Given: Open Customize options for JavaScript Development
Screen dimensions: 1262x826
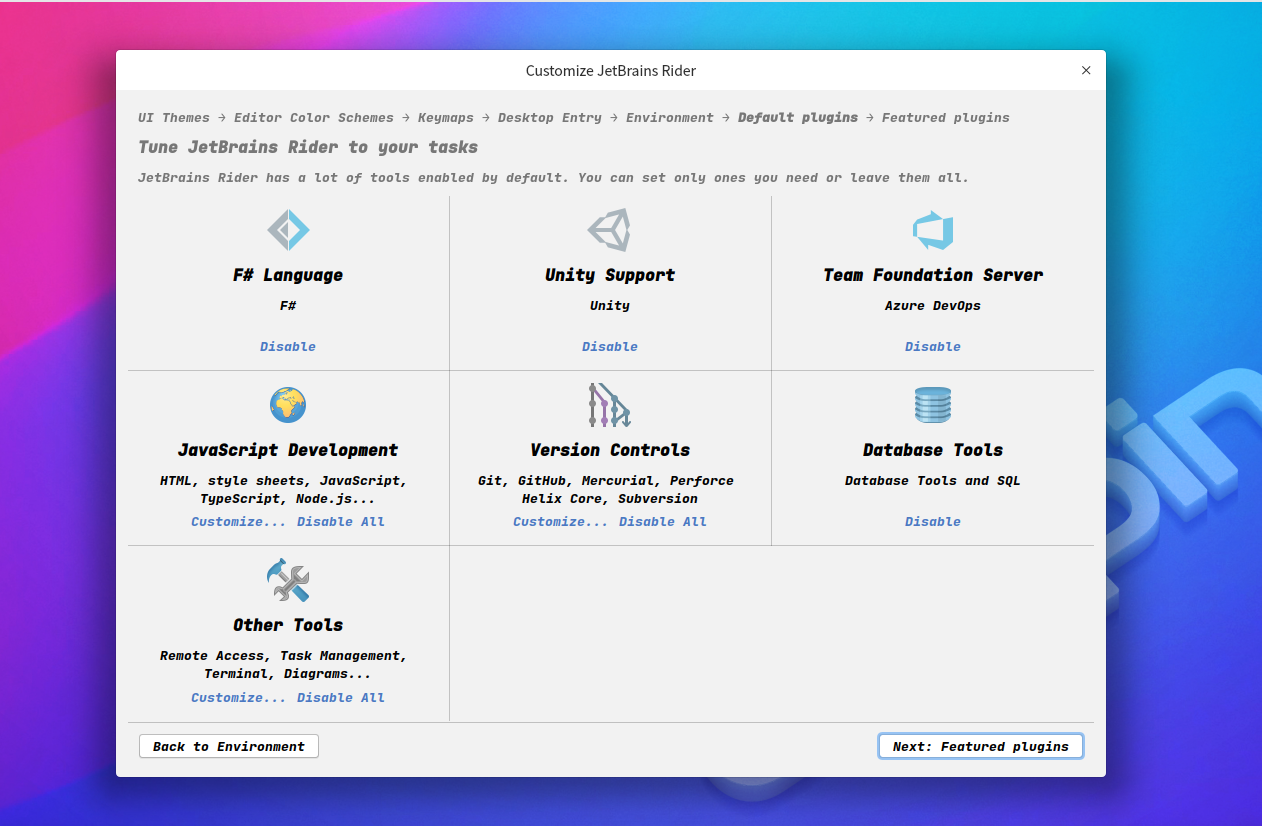Looking at the screenshot, I should [x=238, y=521].
